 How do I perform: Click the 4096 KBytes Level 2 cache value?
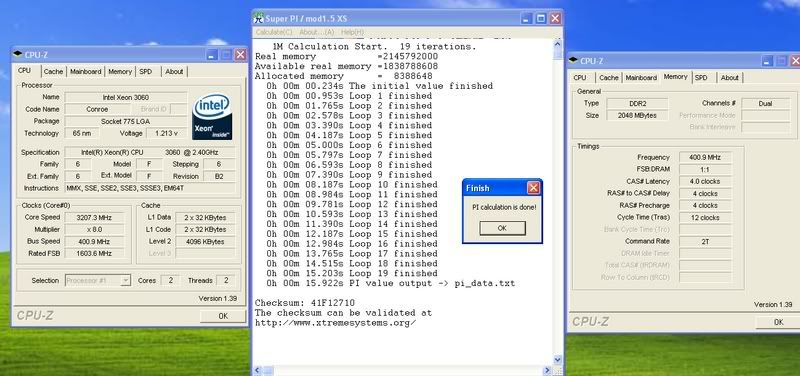click(205, 241)
